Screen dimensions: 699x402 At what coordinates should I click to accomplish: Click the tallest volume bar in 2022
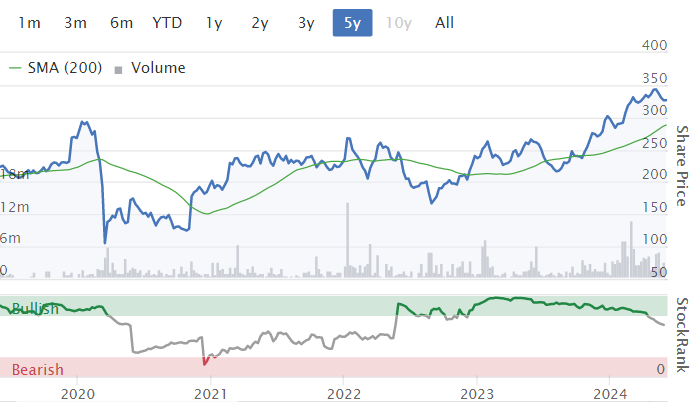[x=347, y=240]
